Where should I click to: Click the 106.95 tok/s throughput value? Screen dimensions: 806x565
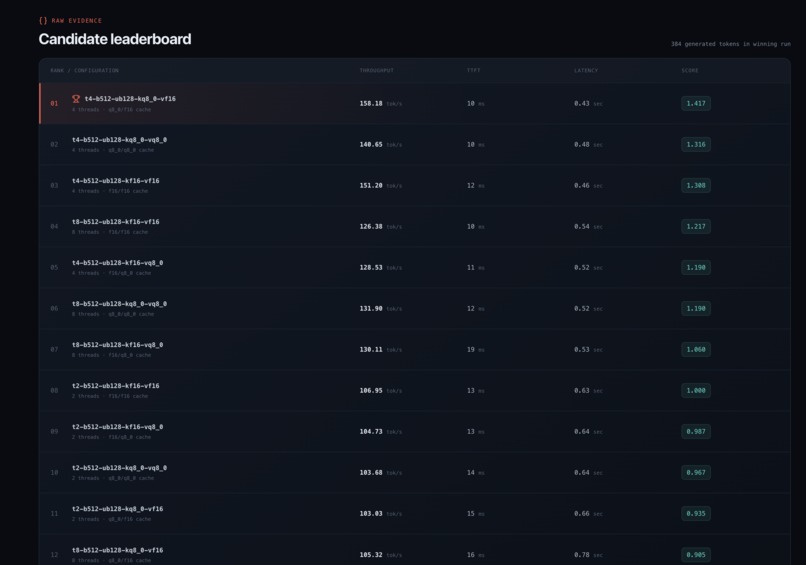coord(381,391)
